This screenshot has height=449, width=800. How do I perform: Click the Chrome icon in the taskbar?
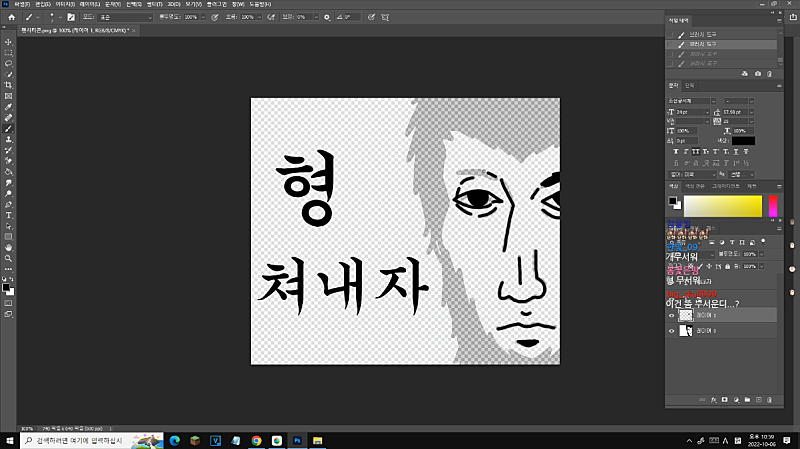point(256,440)
